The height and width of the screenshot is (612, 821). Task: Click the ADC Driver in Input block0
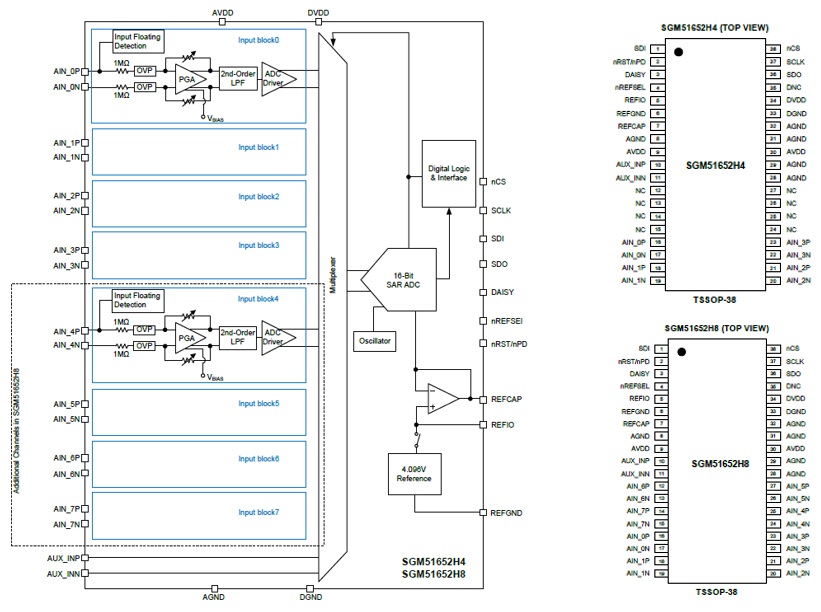pyautogui.click(x=278, y=79)
